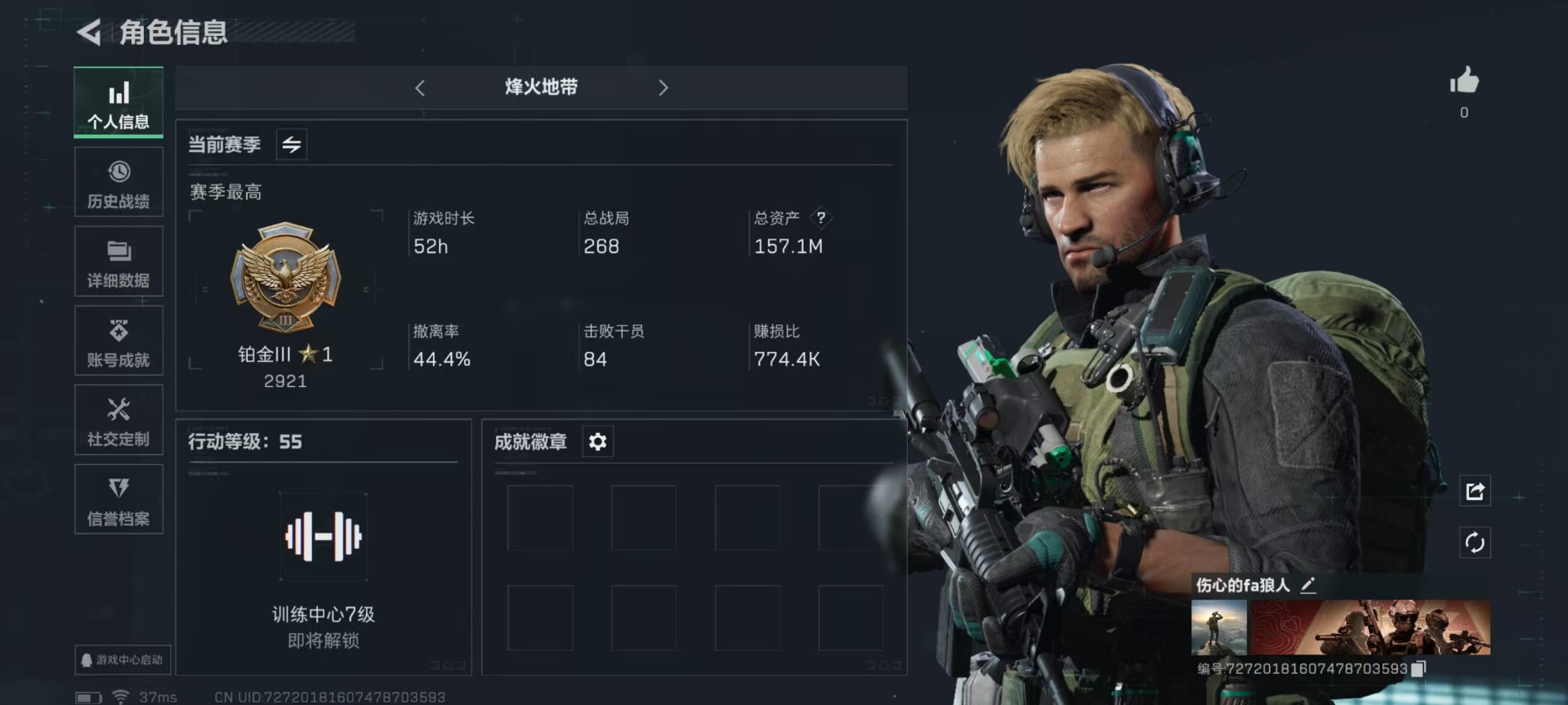Edit nickname 伤心的fa狼人 with pencil icon
Screen dimensions: 1568x705
coord(1308,585)
